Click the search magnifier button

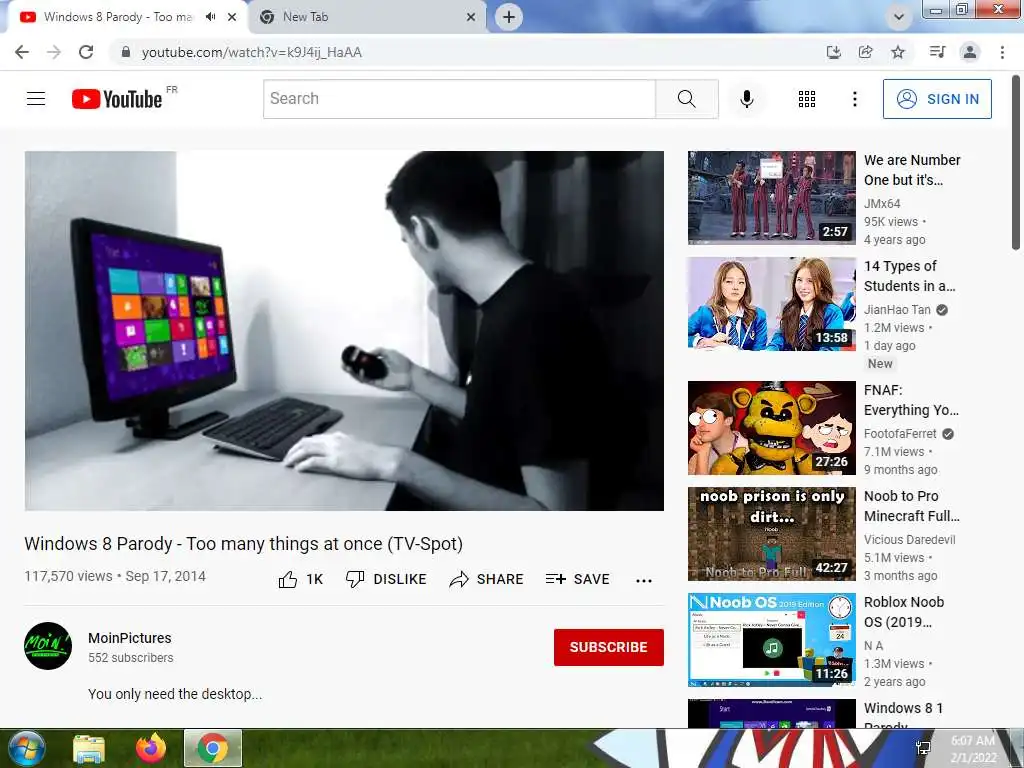pos(686,99)
